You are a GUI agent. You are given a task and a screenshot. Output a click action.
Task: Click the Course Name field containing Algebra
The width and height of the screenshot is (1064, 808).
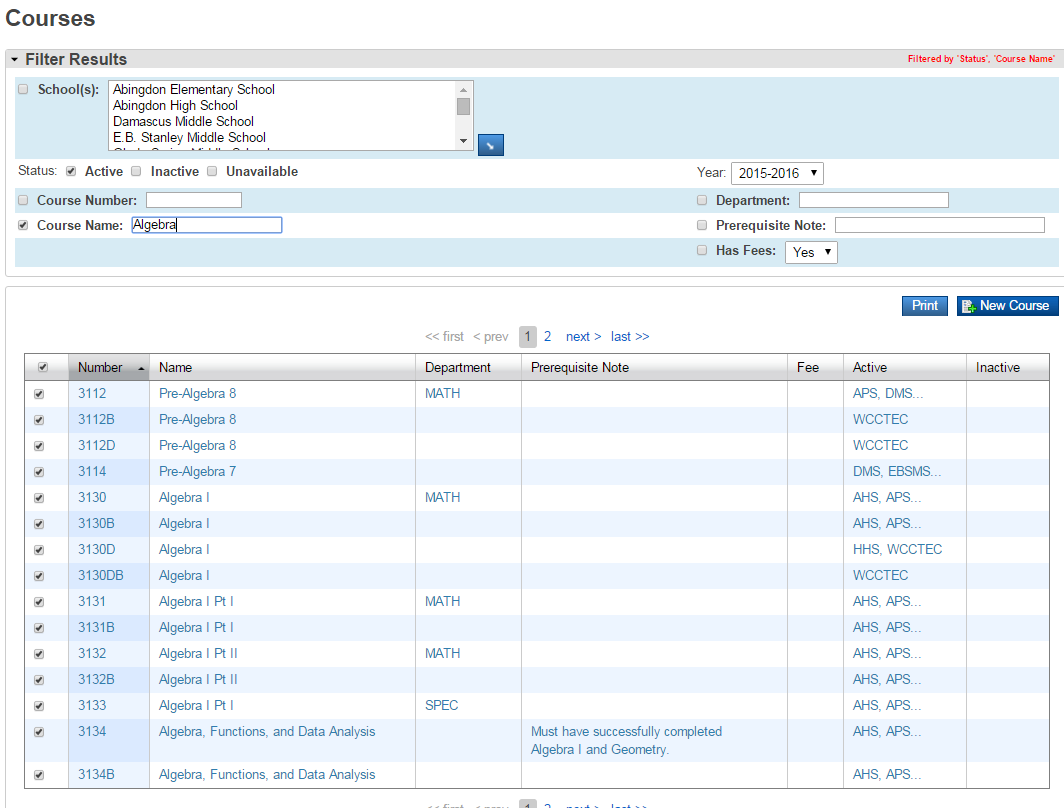[207, 225]
